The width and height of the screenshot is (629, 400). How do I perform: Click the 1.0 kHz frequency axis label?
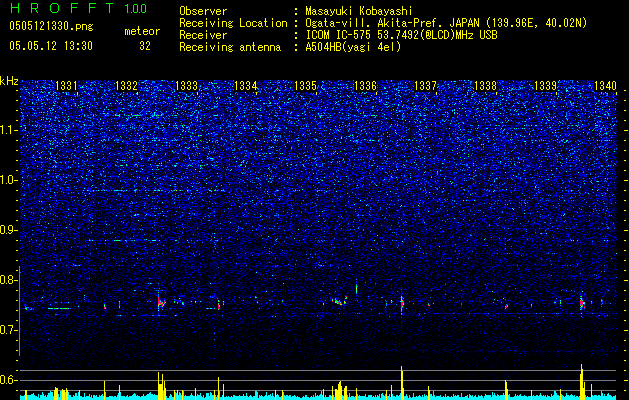pyautogui.click(x=8, y=180)
